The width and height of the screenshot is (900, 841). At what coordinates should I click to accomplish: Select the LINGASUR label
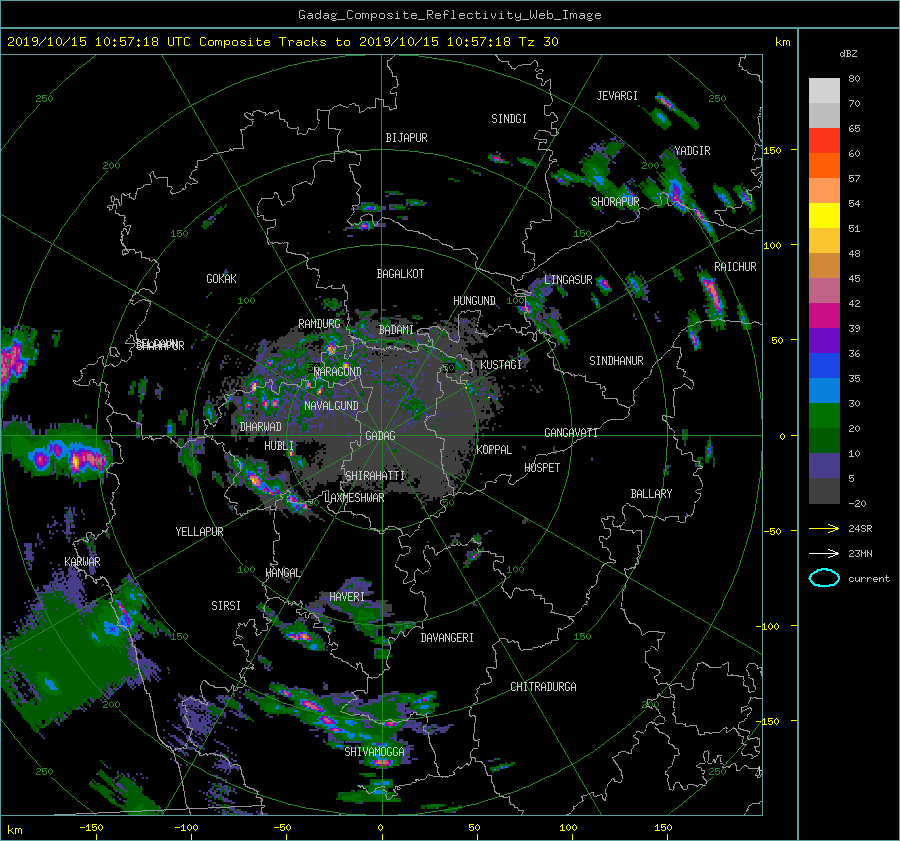[x=568, y=280]
